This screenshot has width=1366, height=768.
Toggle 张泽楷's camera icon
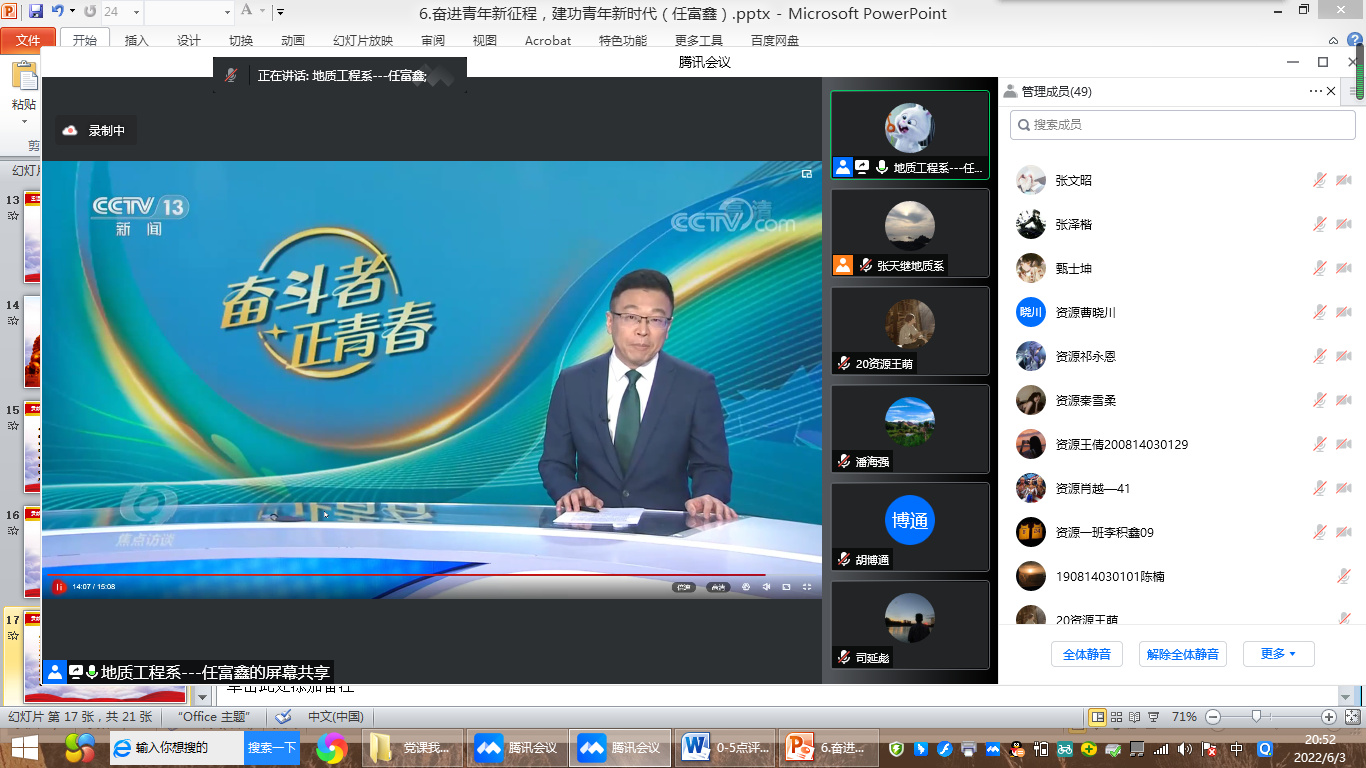point(1343,224)
